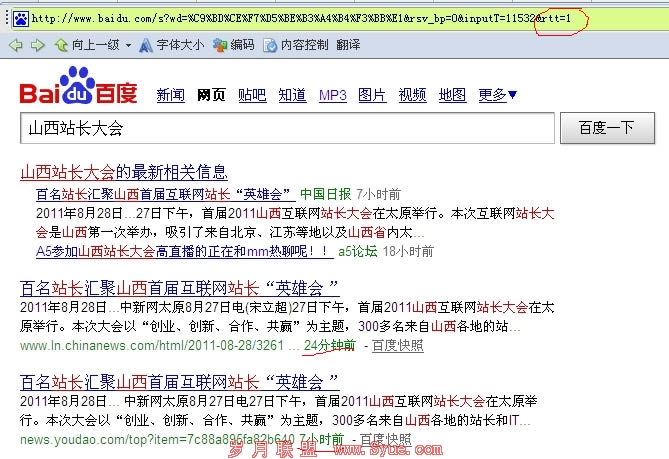Click the green back arrow
669x459 pixels.
point(15,45)
